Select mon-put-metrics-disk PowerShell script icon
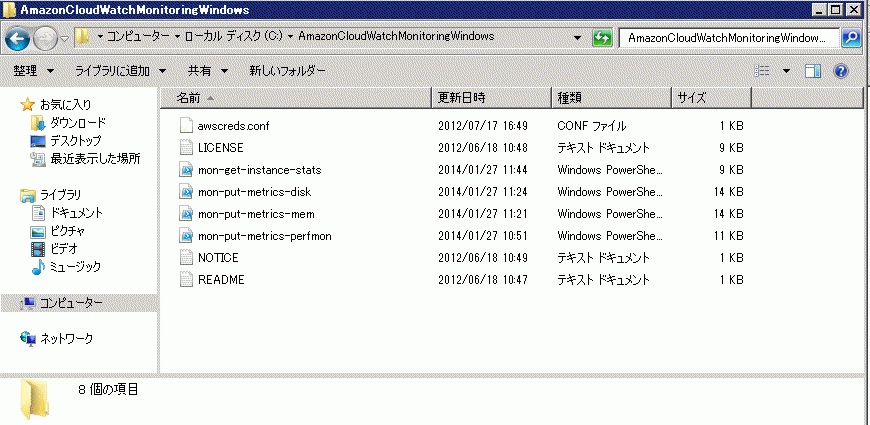This screenshot has width=870, height=425. click(x=186, y=192)
